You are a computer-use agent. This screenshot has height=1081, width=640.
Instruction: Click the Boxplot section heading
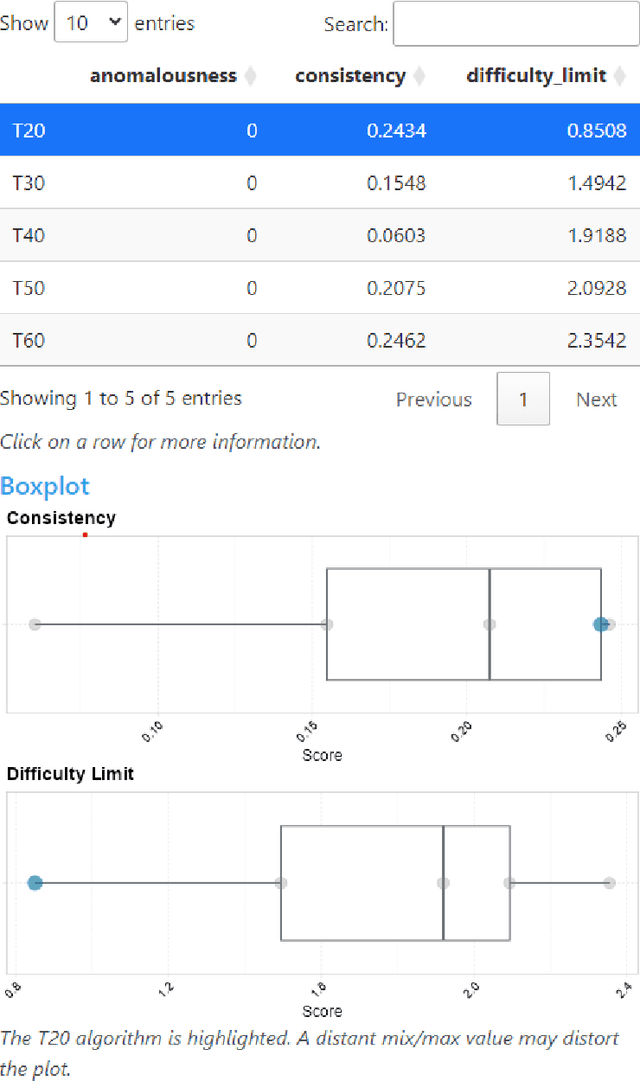45,486
